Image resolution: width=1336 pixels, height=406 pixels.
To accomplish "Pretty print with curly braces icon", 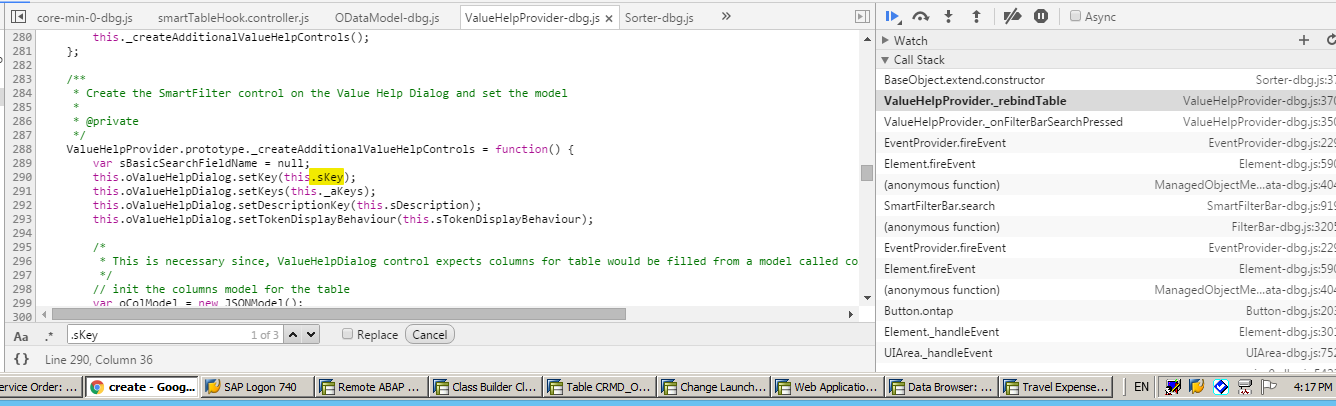I will tap(21, 358).
